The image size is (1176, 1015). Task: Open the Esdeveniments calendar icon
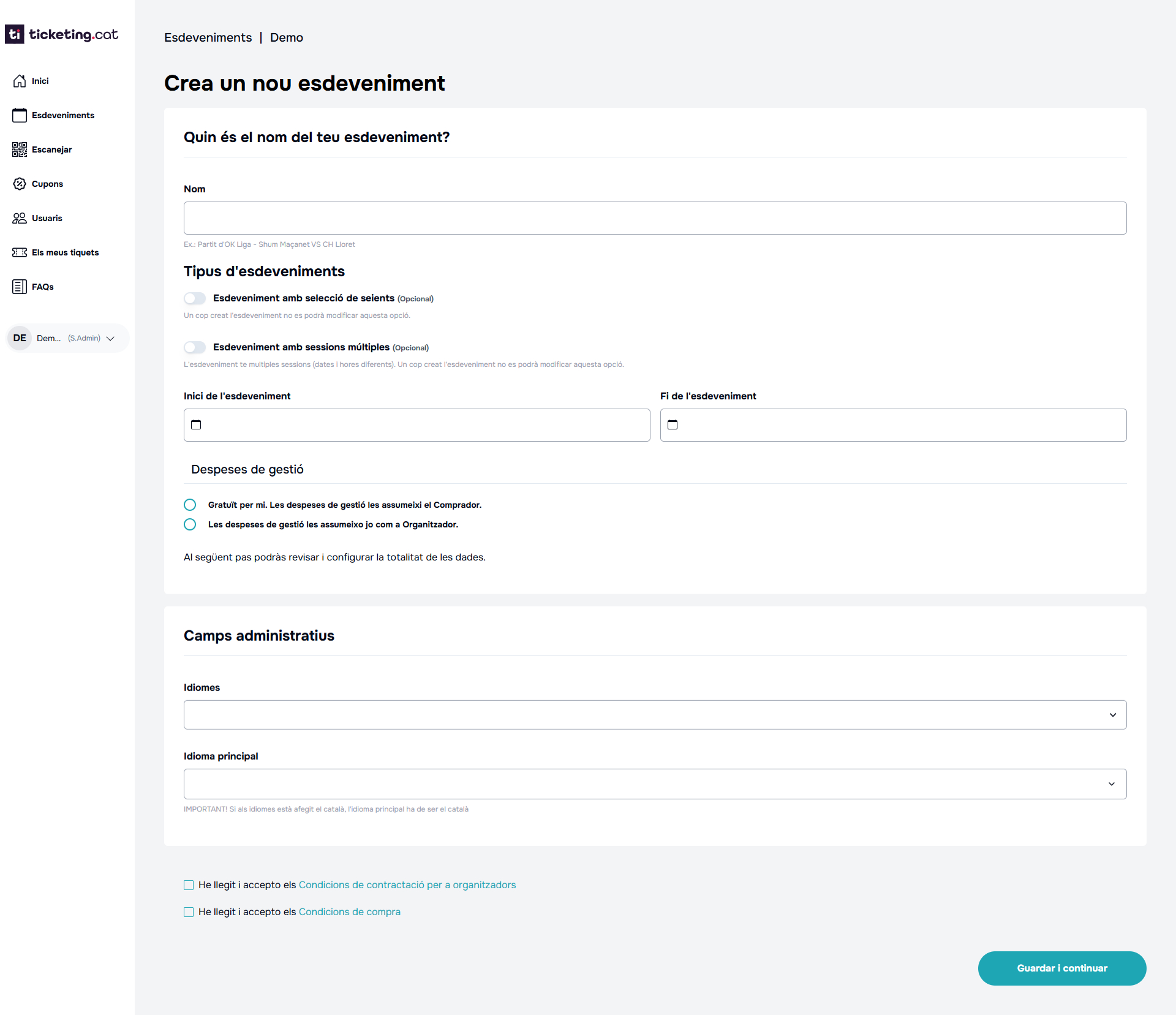pos(20,115)
